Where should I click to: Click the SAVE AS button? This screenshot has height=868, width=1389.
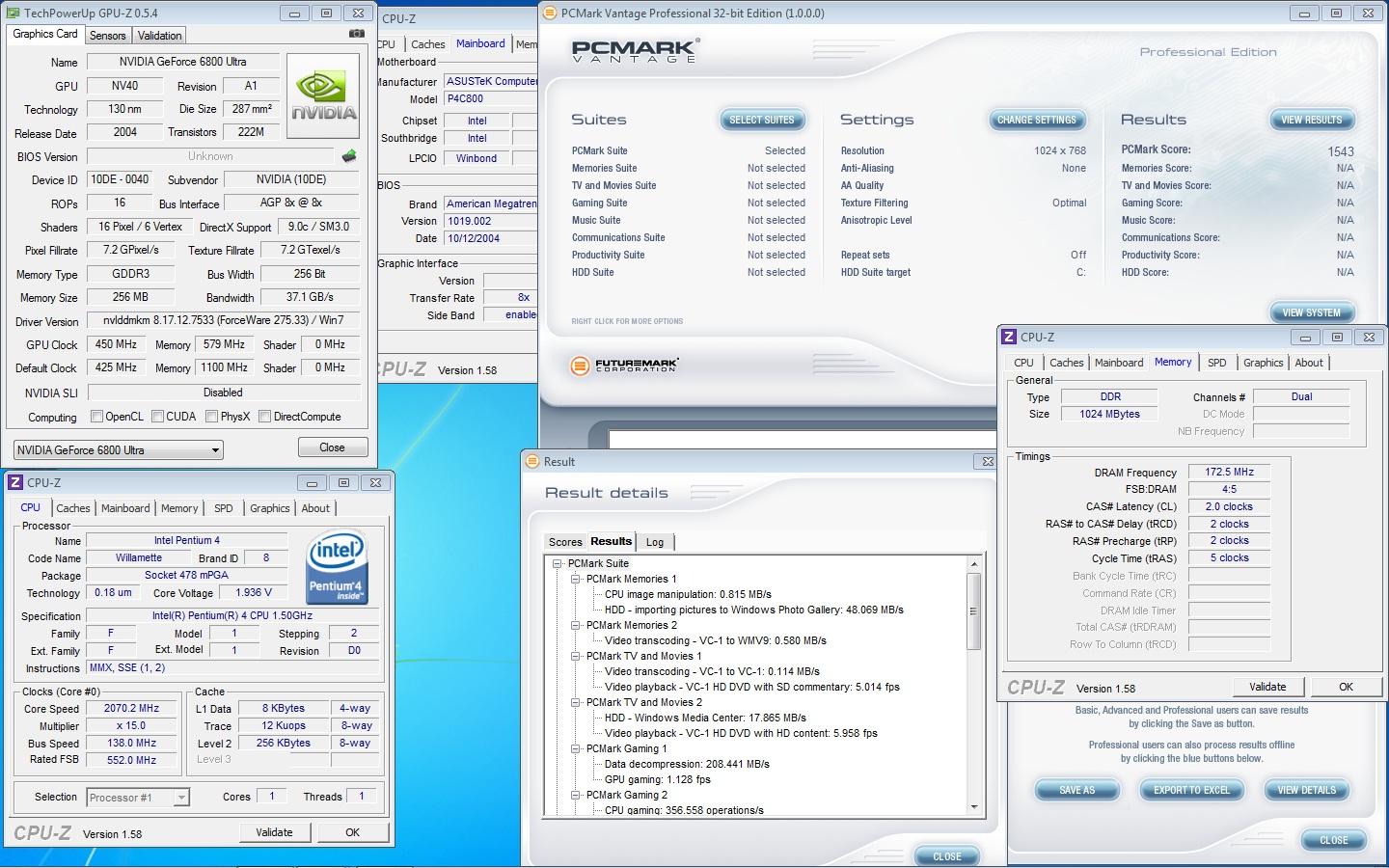point(1077,790)
